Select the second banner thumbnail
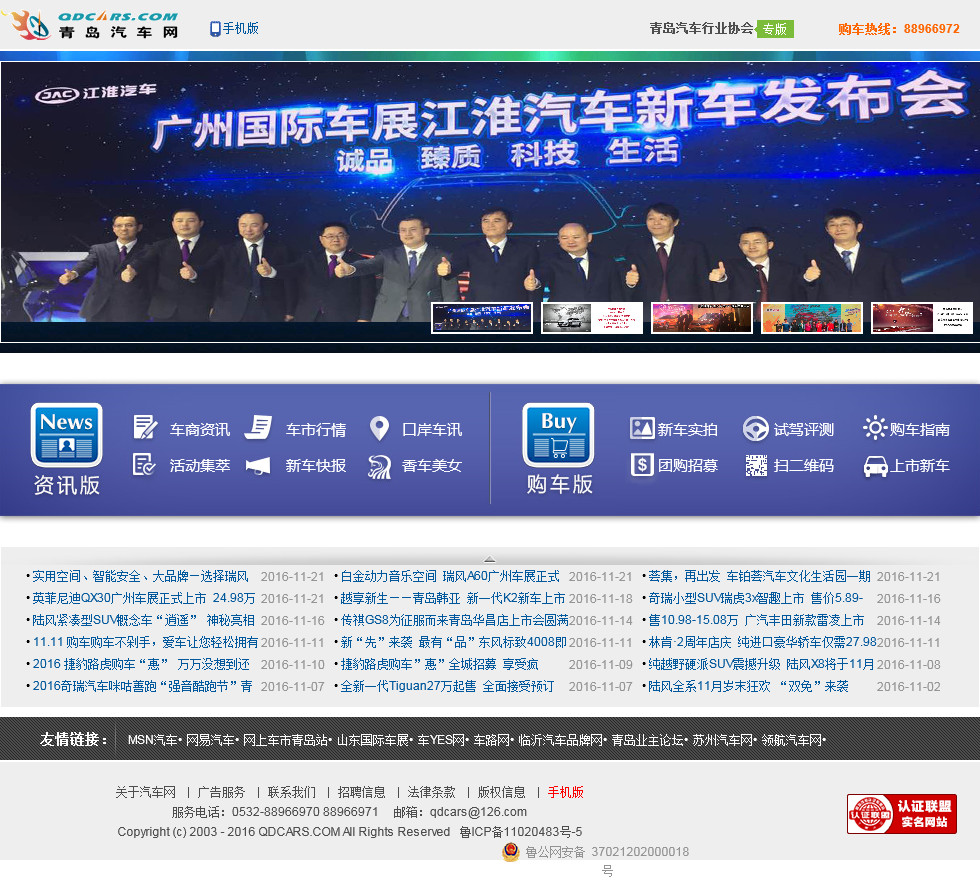980x891 pixels. click(592, 317)
